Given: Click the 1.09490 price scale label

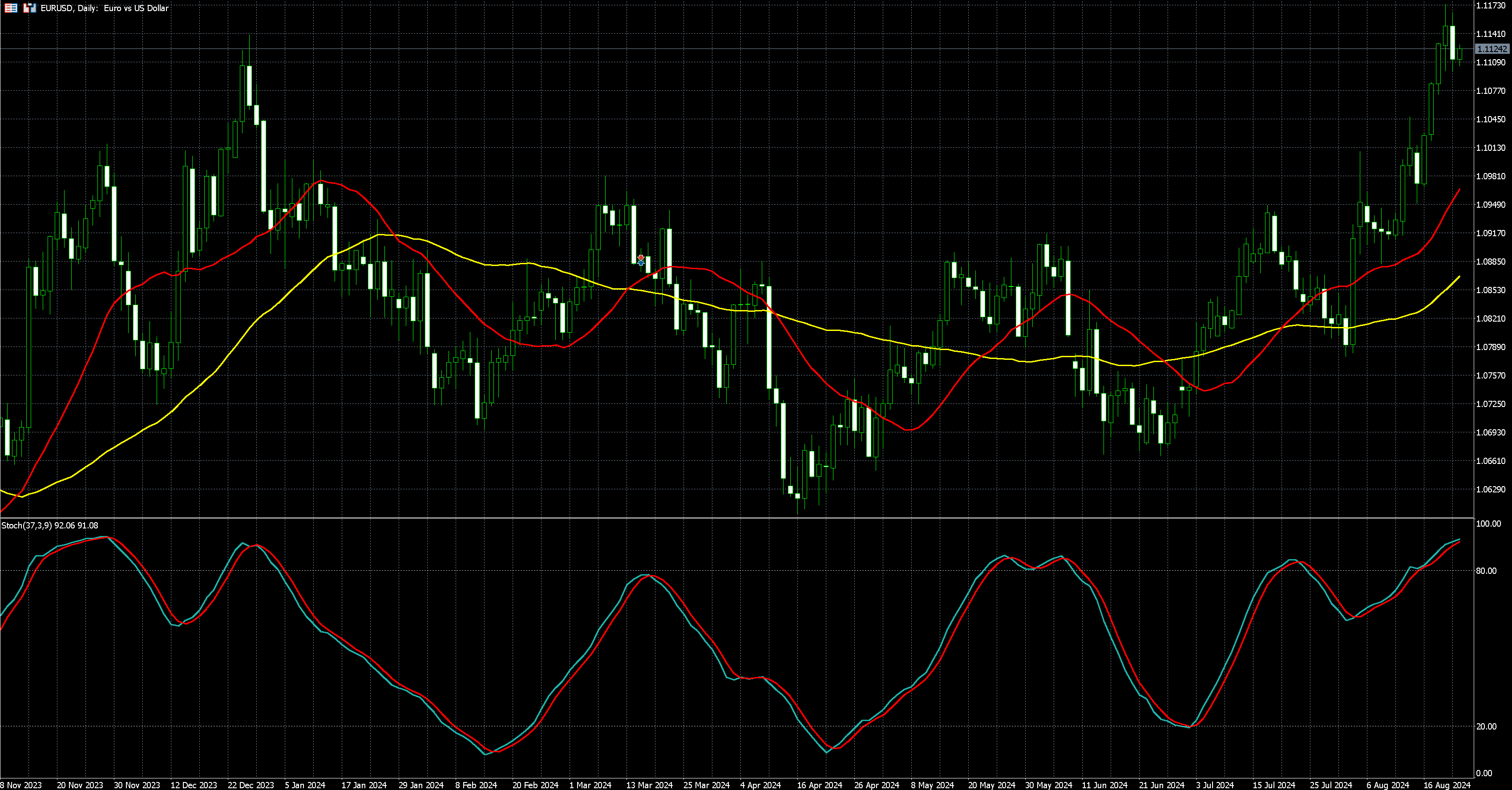Looking at the screenshot, I should (1491, 205).
